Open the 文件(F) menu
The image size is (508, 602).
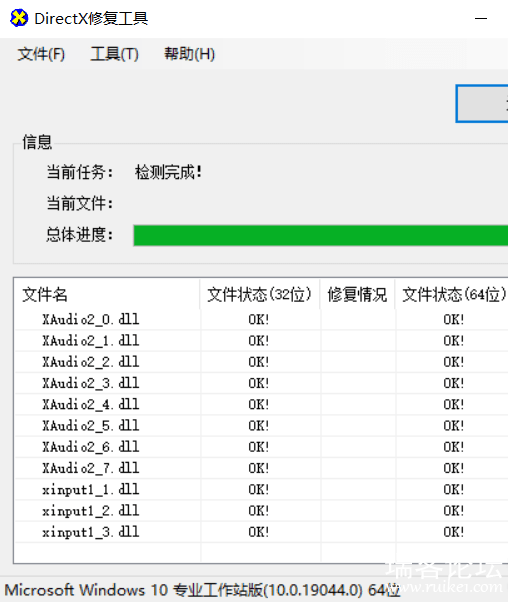(41, 54)
